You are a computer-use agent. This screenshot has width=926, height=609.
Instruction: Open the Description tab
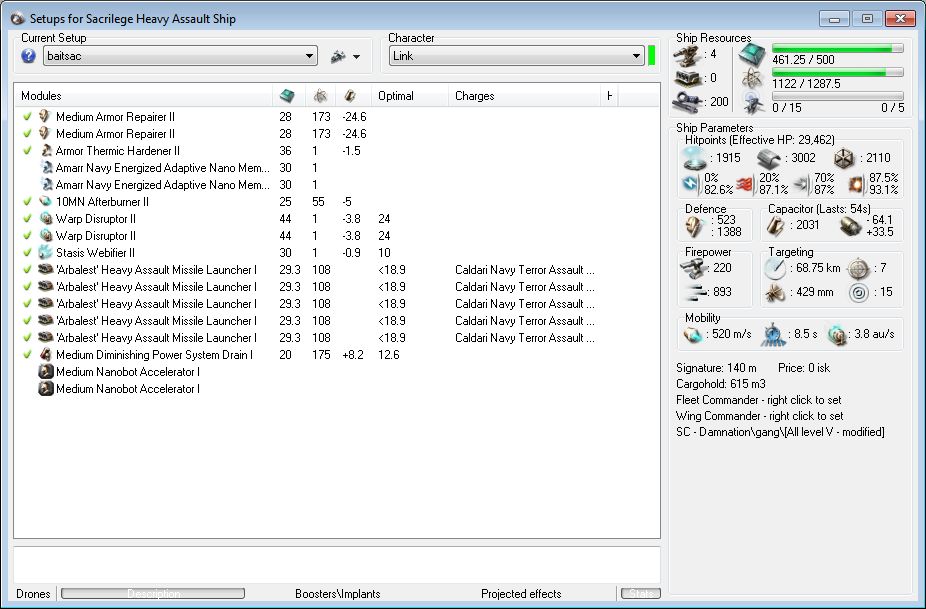pos(153,593)
